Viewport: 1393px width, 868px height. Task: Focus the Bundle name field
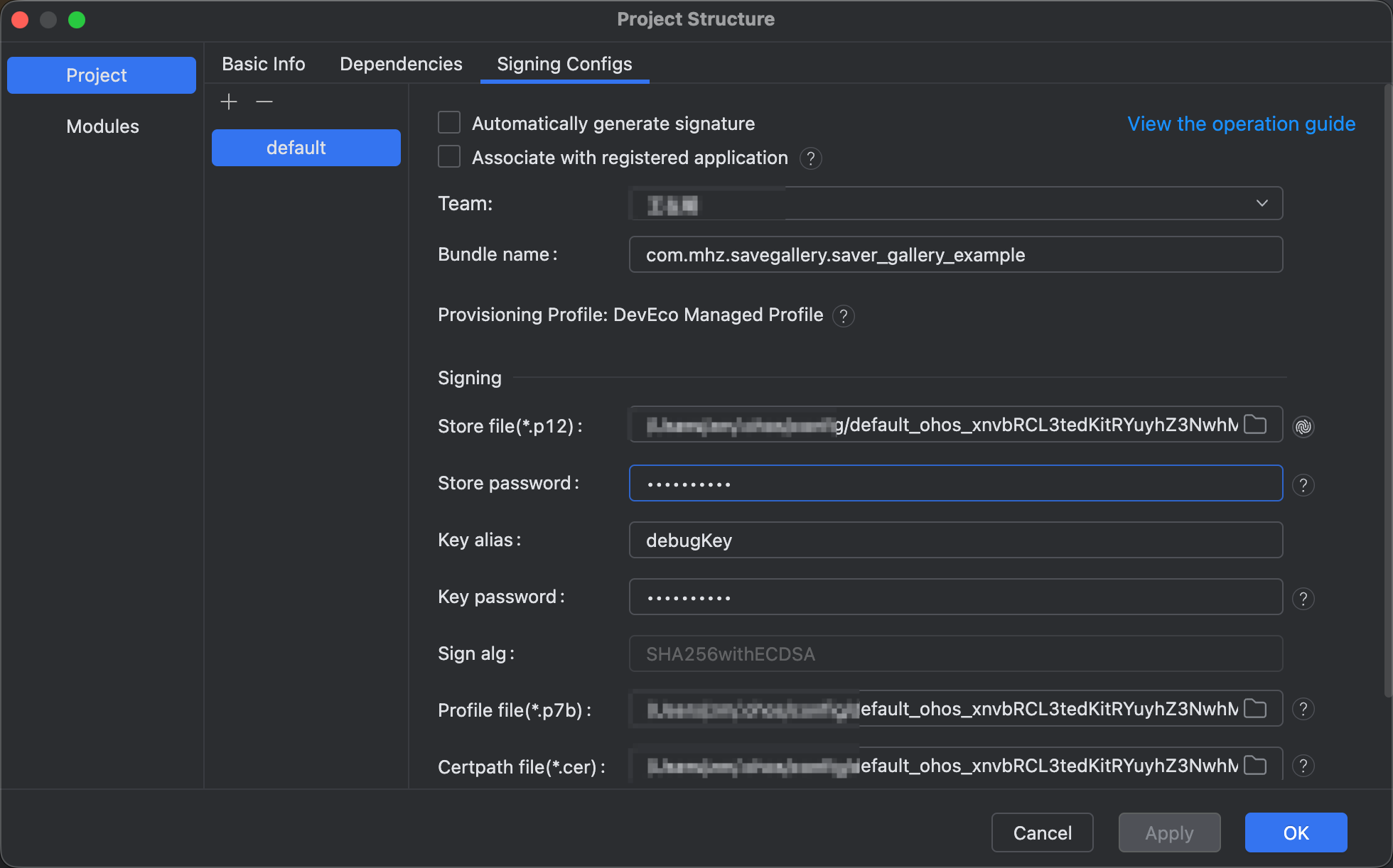click(956, 254)
